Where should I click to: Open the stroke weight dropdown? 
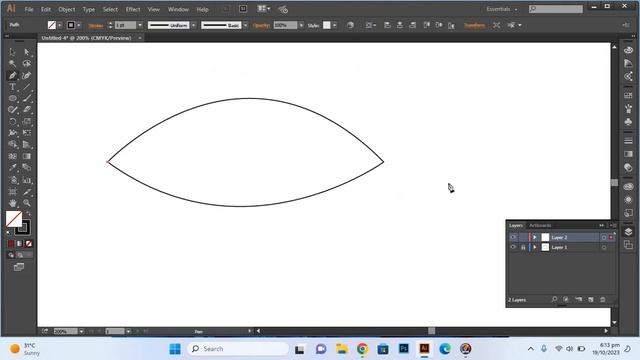click(x=140, y=25)
